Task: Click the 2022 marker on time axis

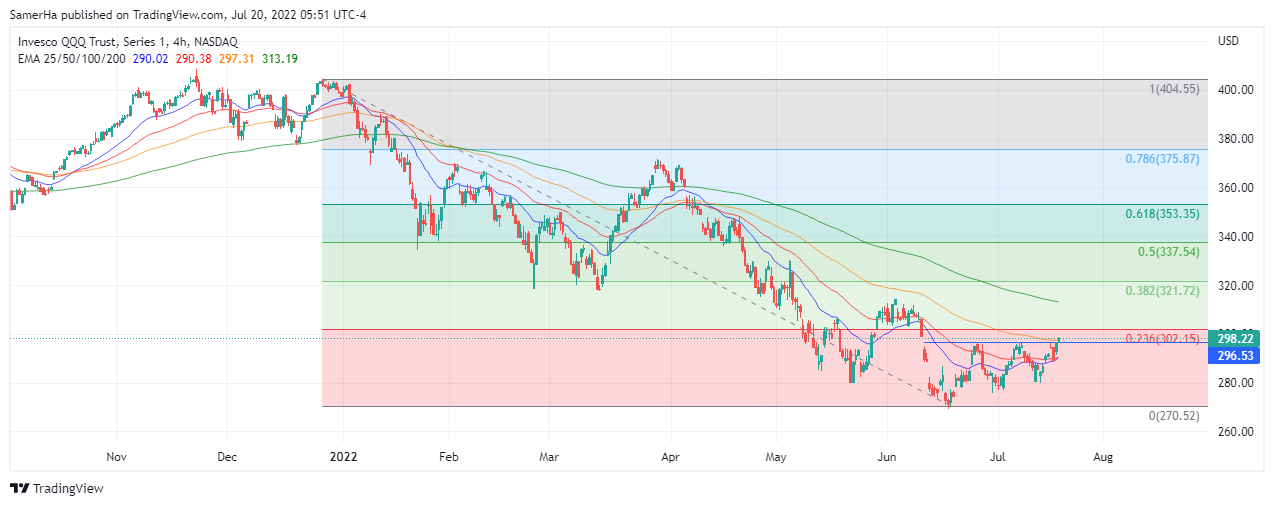Action: coord(343,456)
